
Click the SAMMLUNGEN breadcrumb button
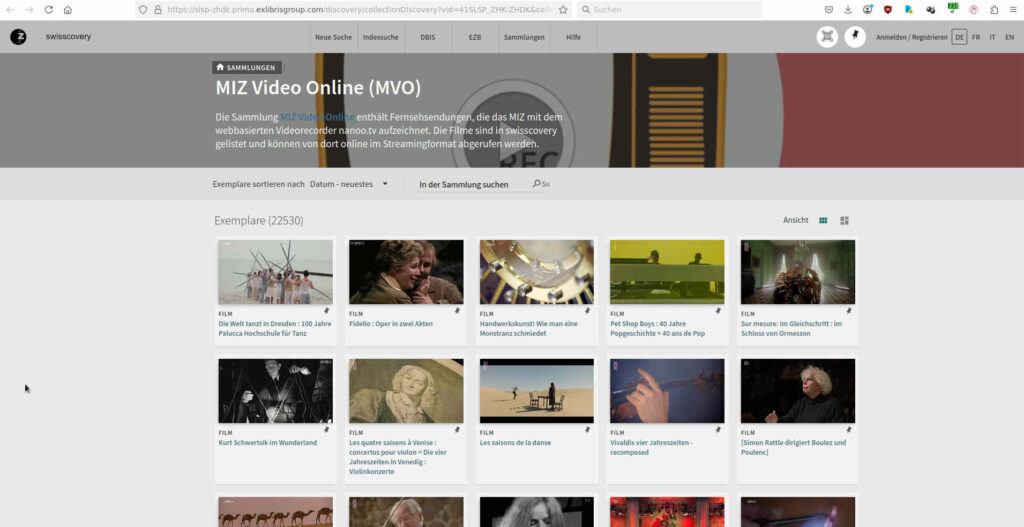(247, 67)
